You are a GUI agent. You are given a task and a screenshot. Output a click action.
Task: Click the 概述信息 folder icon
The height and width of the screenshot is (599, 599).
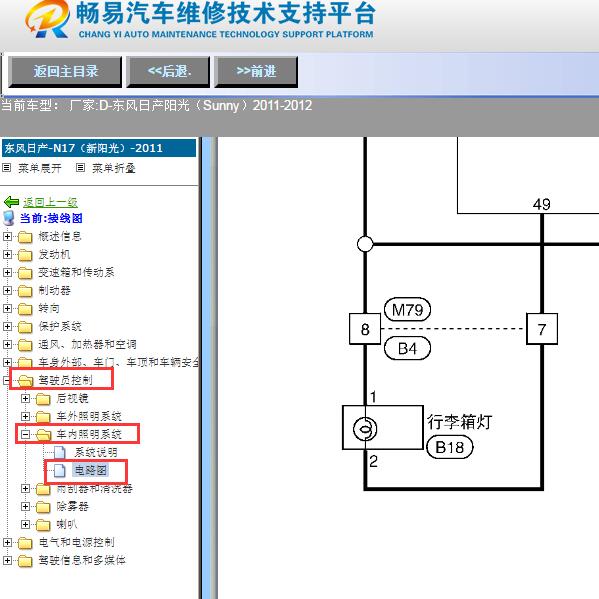point(25,237)
